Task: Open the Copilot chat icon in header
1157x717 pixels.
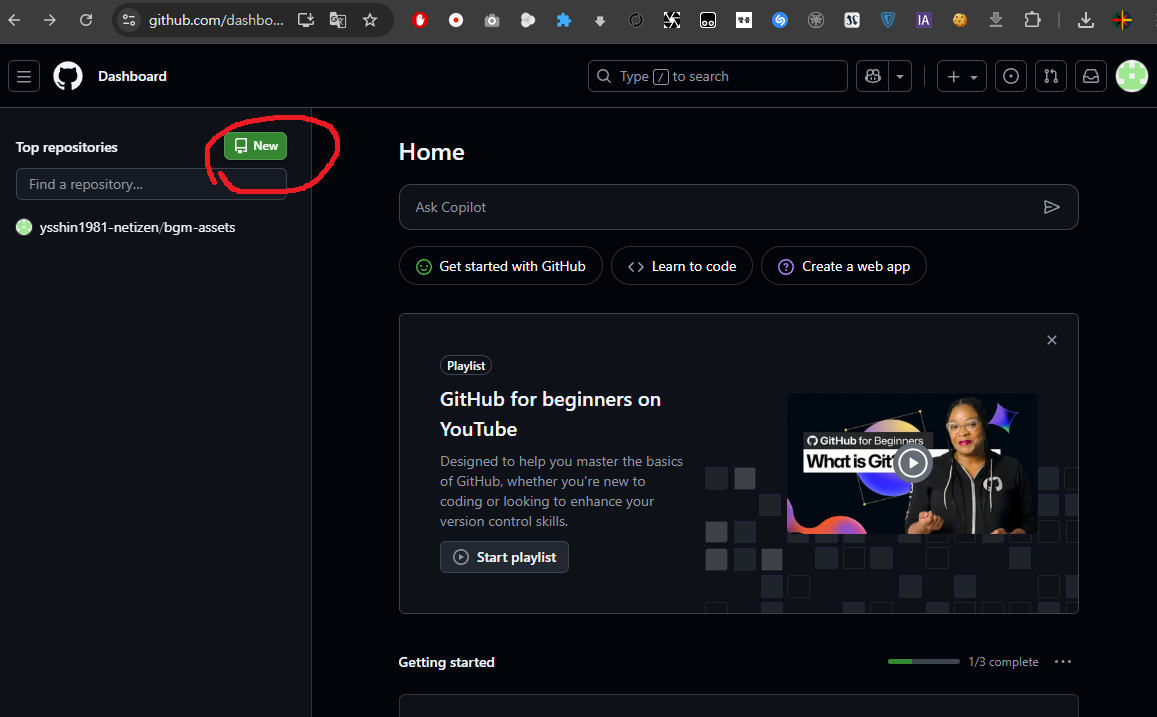Action: [873, 76]
